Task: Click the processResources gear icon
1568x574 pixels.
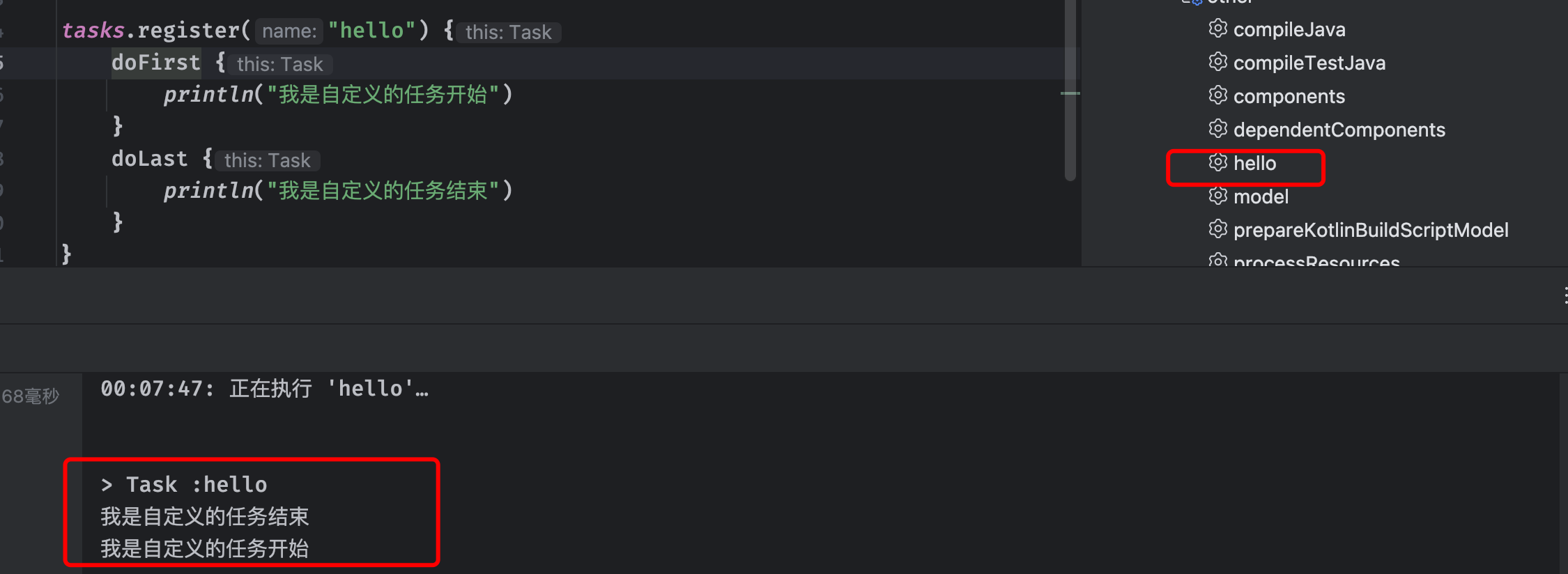Action: click(x=1217, y=261)
